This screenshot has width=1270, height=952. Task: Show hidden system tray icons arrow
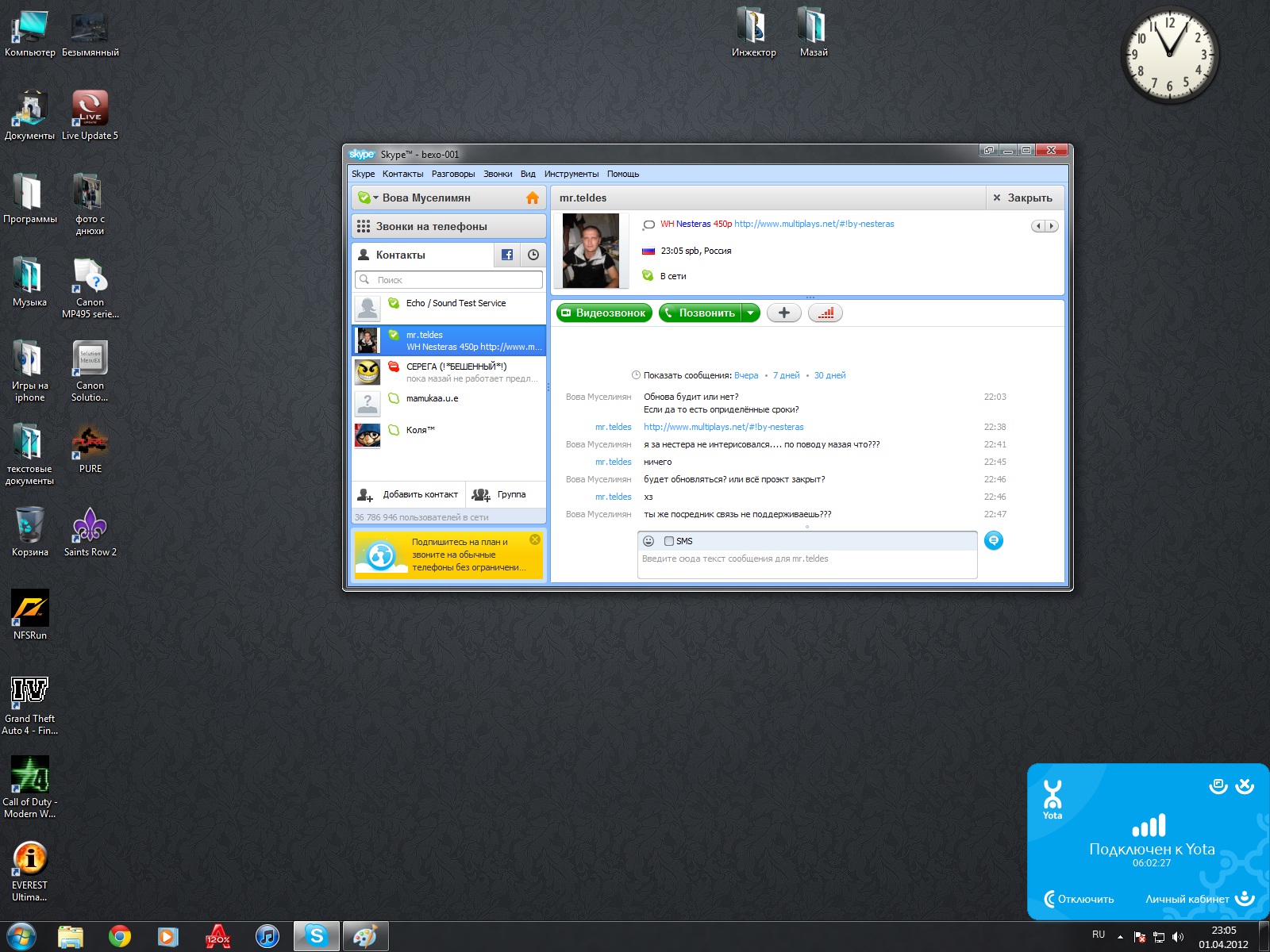click(1120, 937)
